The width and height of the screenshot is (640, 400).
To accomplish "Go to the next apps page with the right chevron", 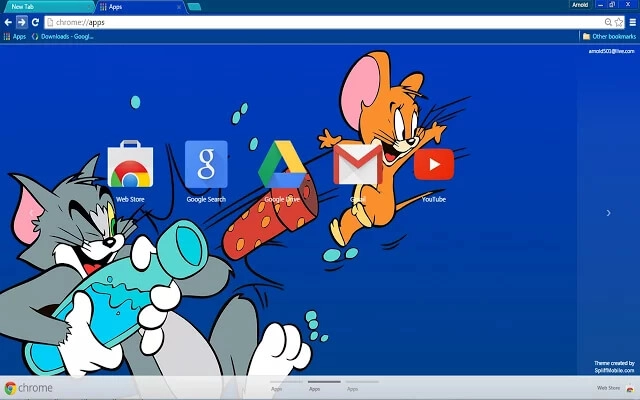I will point(609,213).
